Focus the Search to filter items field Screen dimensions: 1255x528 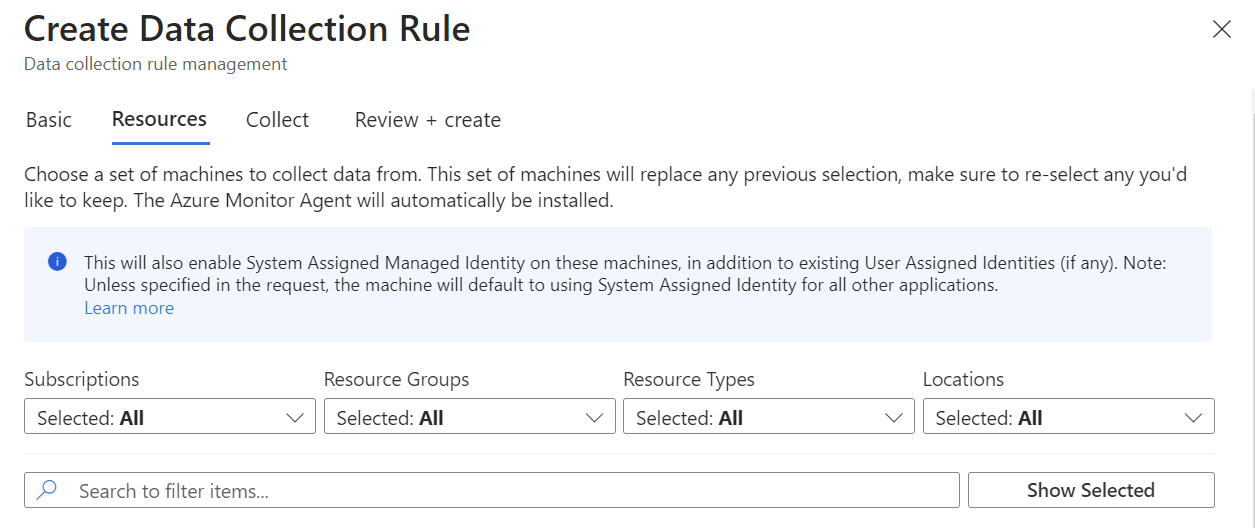[x=500, y=490]
